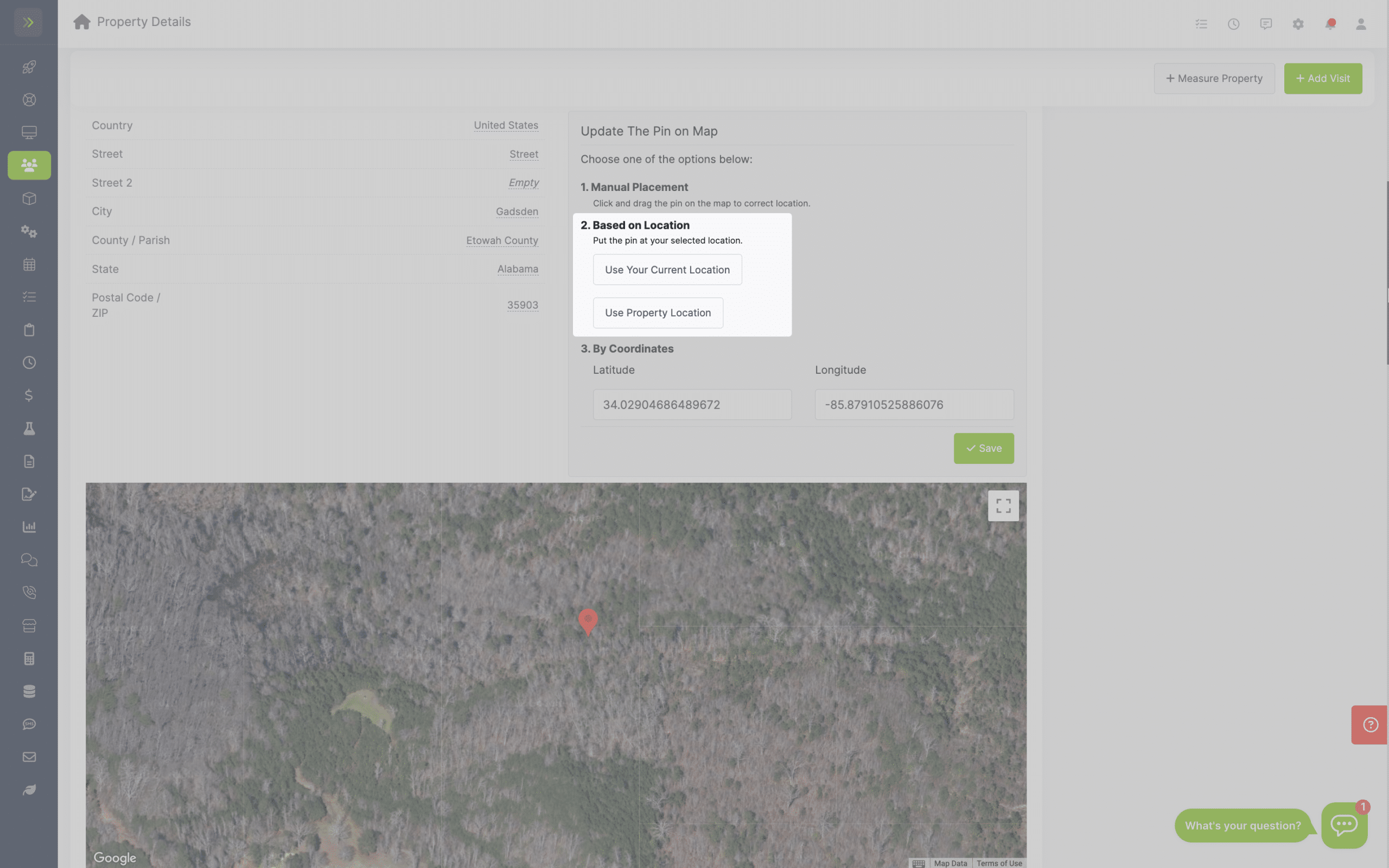1389x868 pixels.
Task: Open the dollar sign icon in the sidebar
Action: 29,395
